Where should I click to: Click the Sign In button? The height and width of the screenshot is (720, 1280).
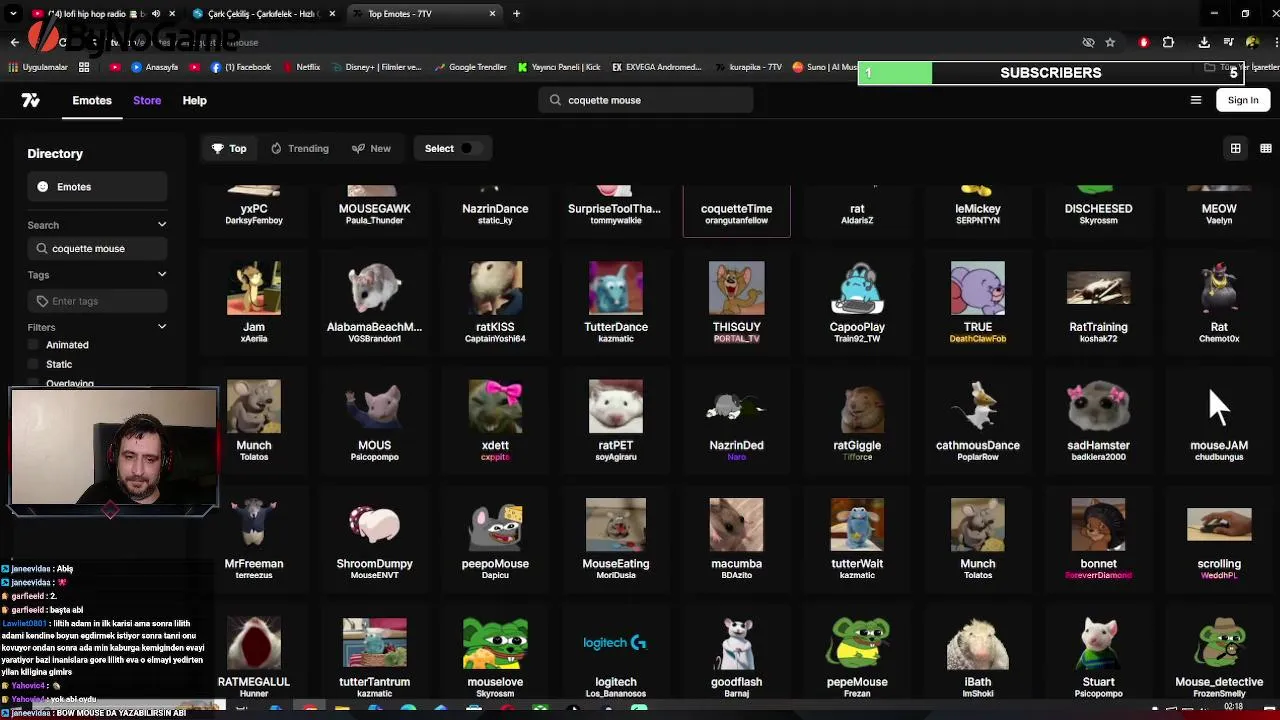click(1243, 100)
